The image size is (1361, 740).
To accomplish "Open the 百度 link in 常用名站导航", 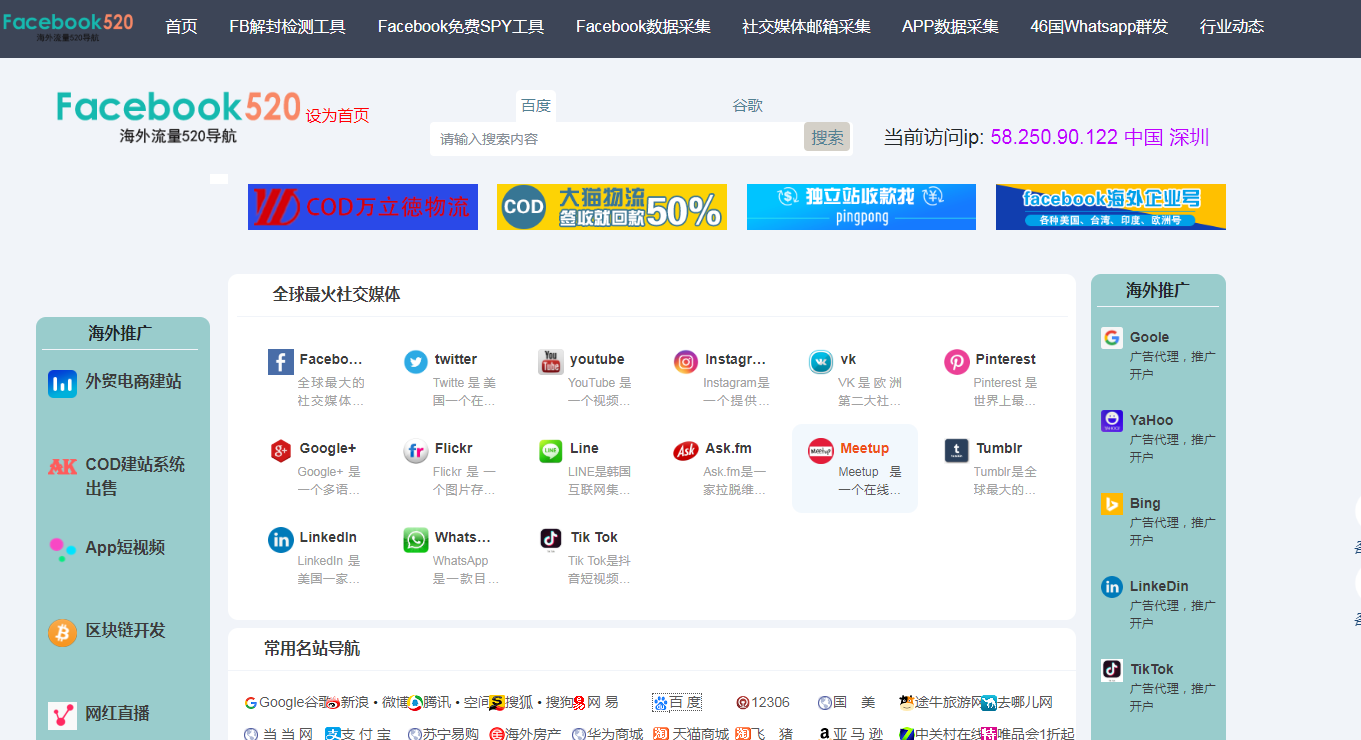I will coord(677,703).
